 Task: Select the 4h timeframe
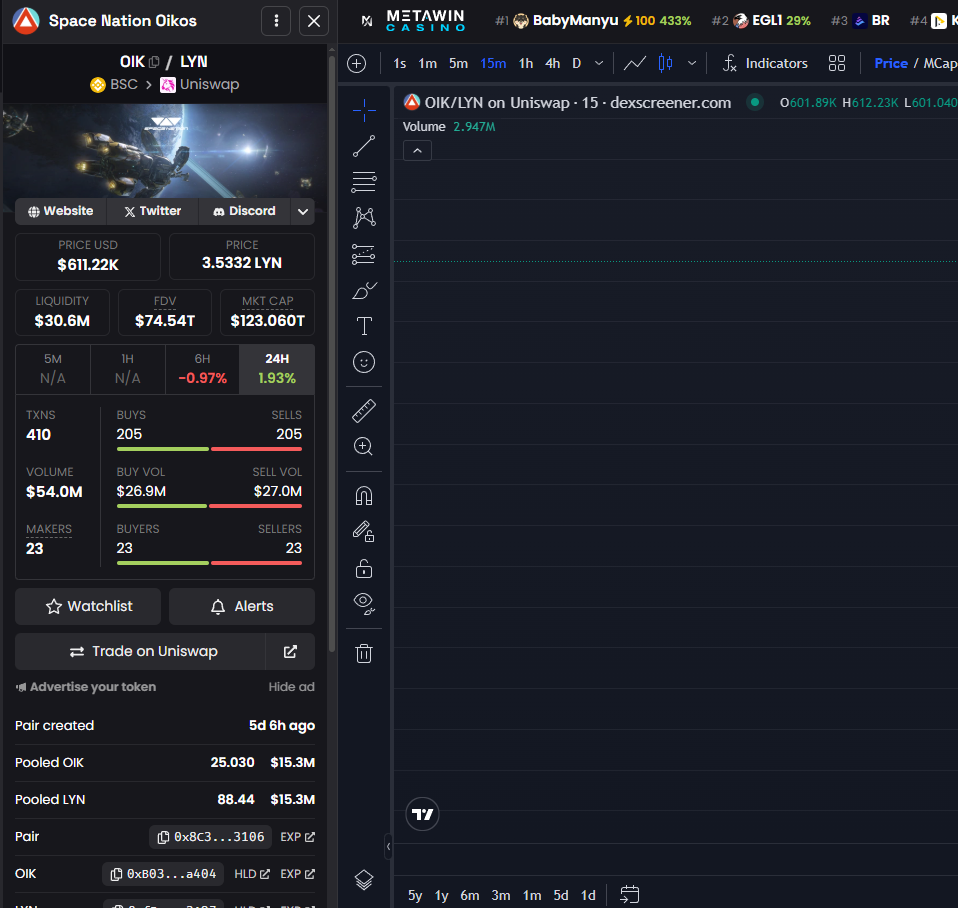[553, 64]
